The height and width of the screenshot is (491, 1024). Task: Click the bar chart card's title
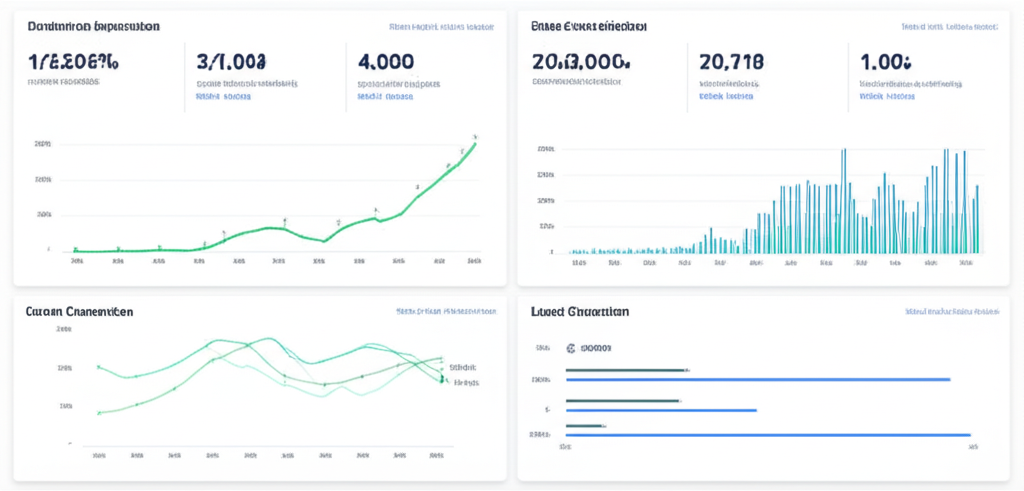coord(587,27)
